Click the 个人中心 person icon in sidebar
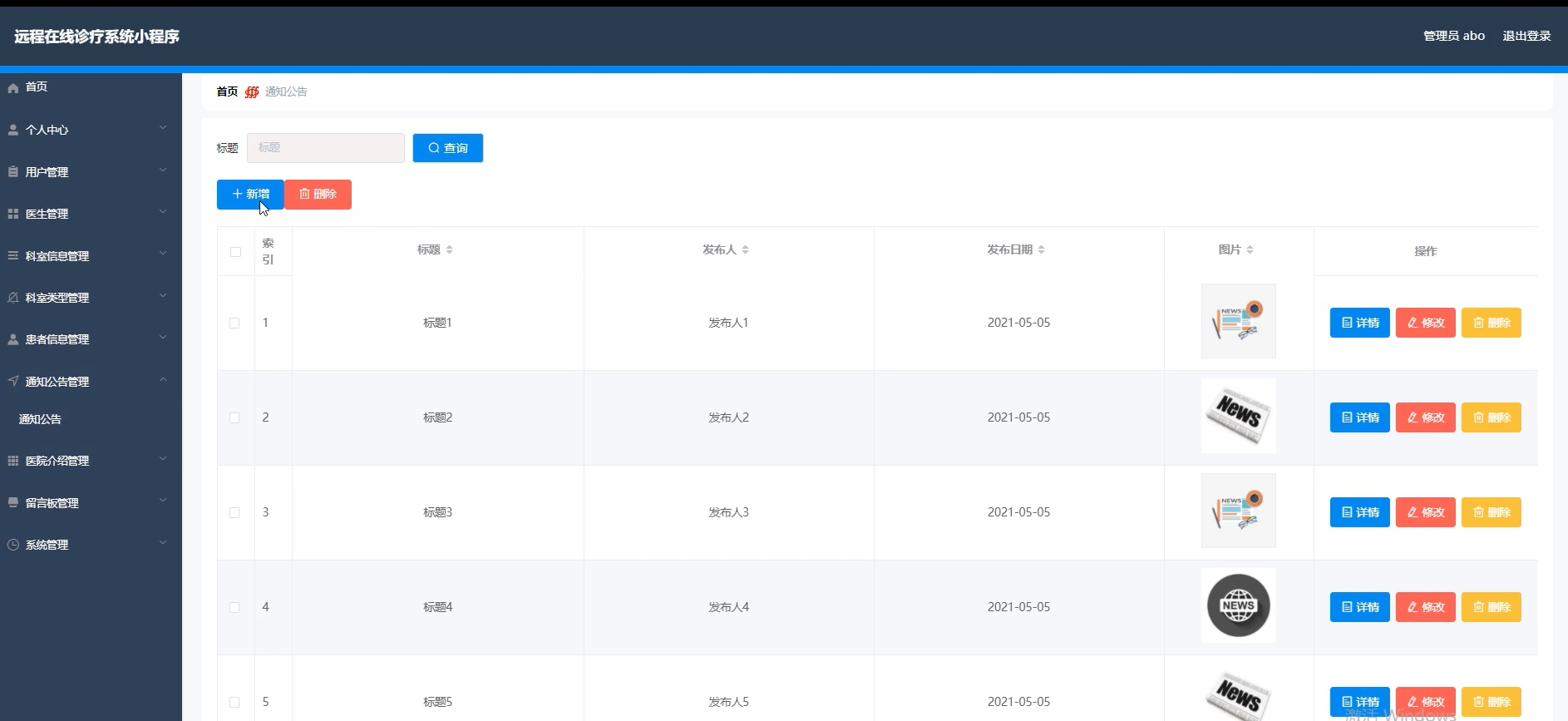This screenshot has height=721, width=1568. click(13, 130)
